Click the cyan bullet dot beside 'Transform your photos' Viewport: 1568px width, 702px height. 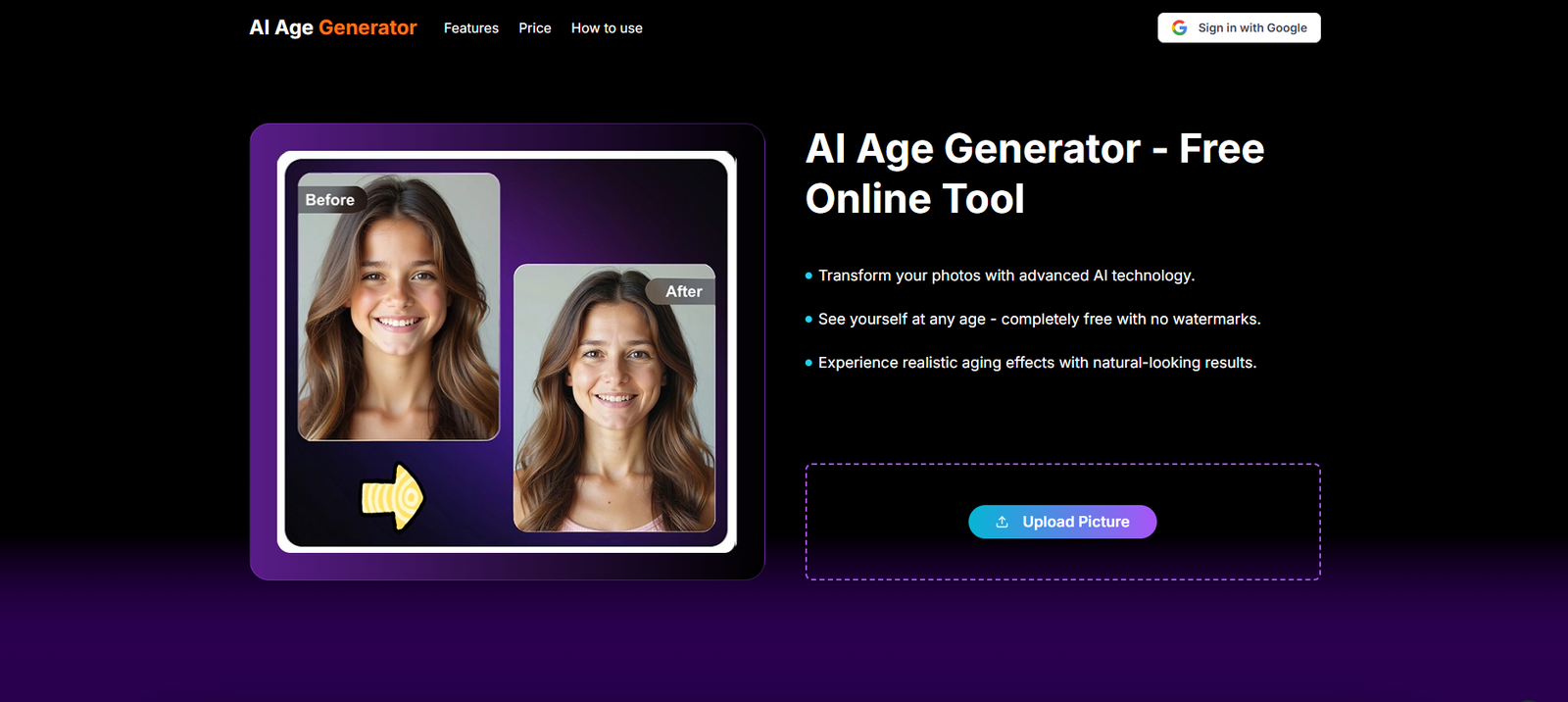(x=808, y=276)
